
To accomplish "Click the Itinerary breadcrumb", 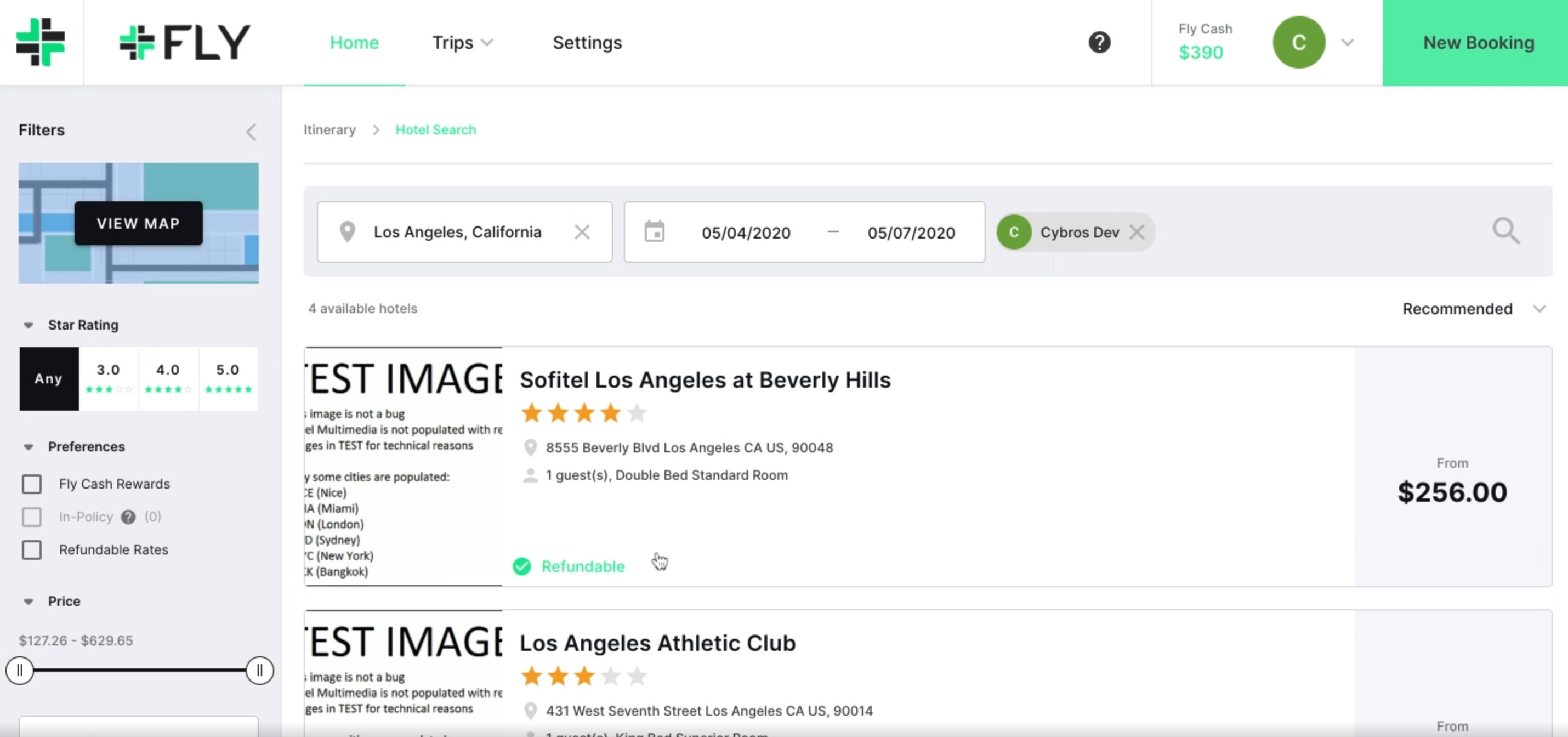I will 329,129.
